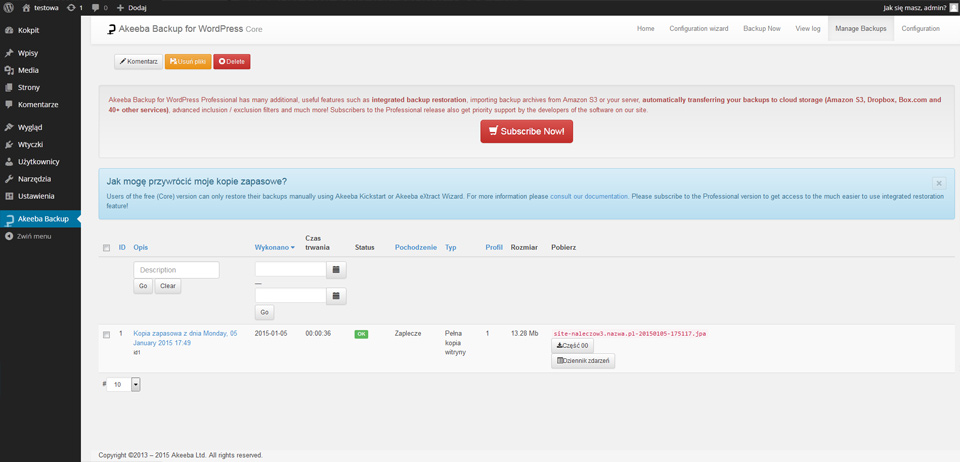Open Configuration wizard tab

pyautogui.click(x=699, y=29)
